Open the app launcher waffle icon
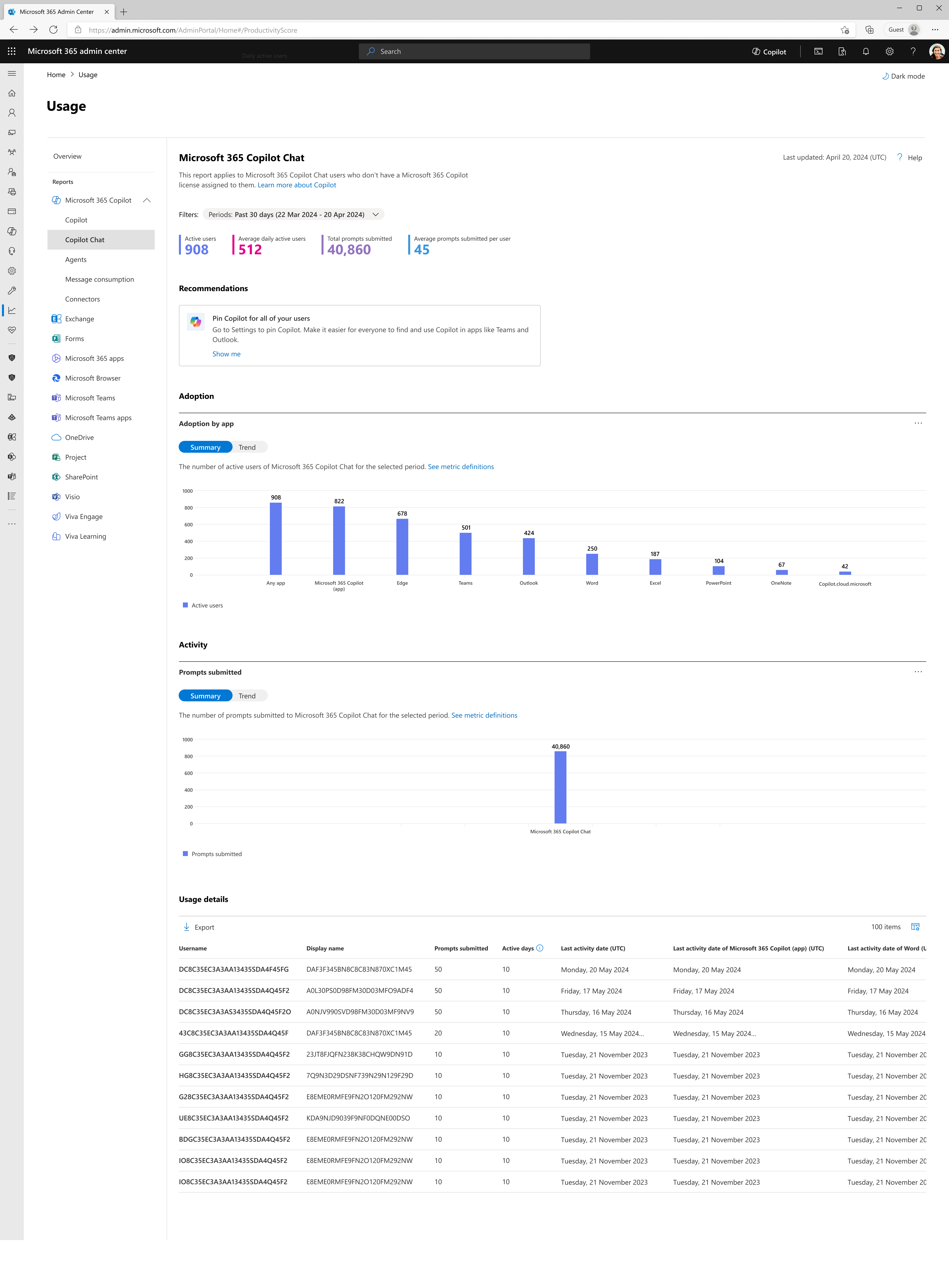949x1288 pixels. 11,51
